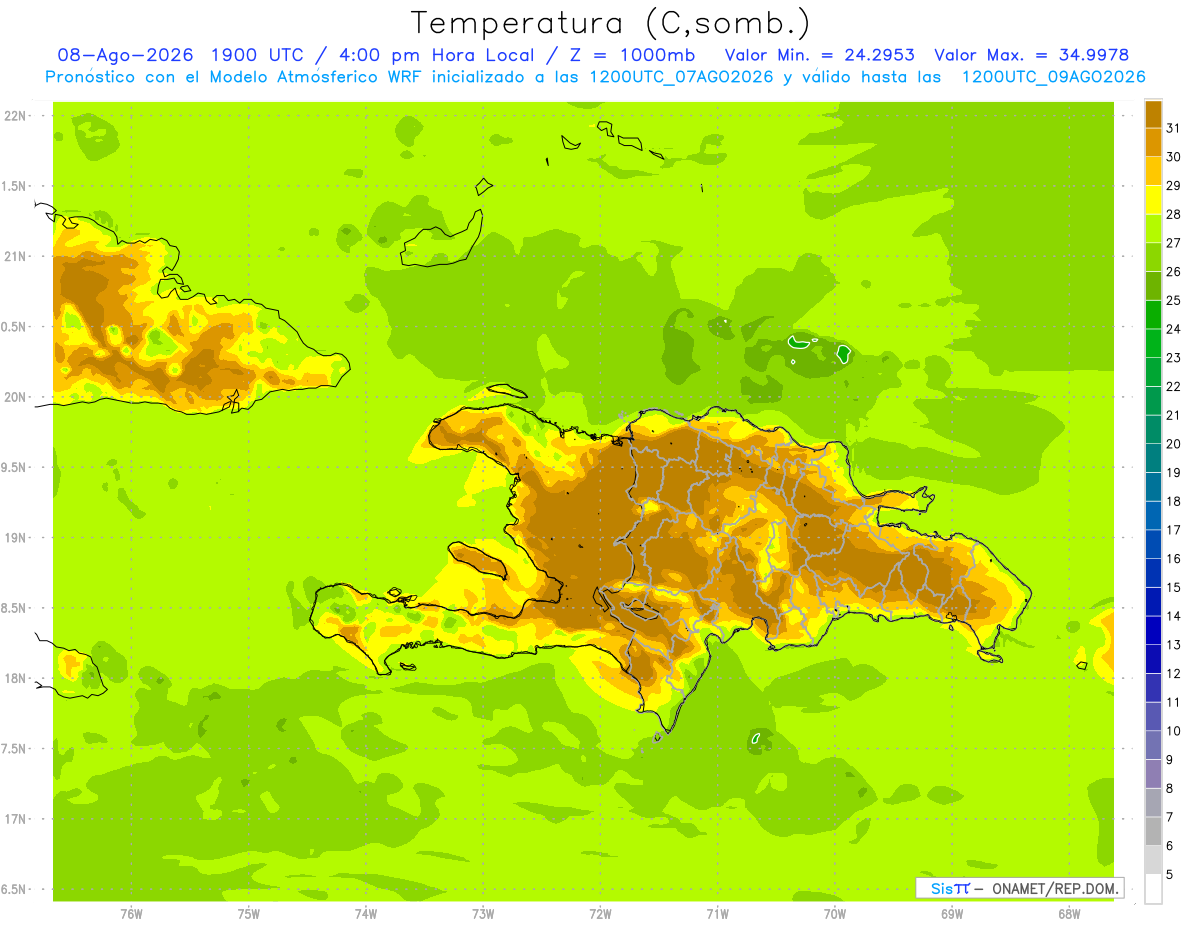Click the '74W' longitude tick label
Image resolution: width=1200 pixels, height=927 pixels.
point(366,913)
